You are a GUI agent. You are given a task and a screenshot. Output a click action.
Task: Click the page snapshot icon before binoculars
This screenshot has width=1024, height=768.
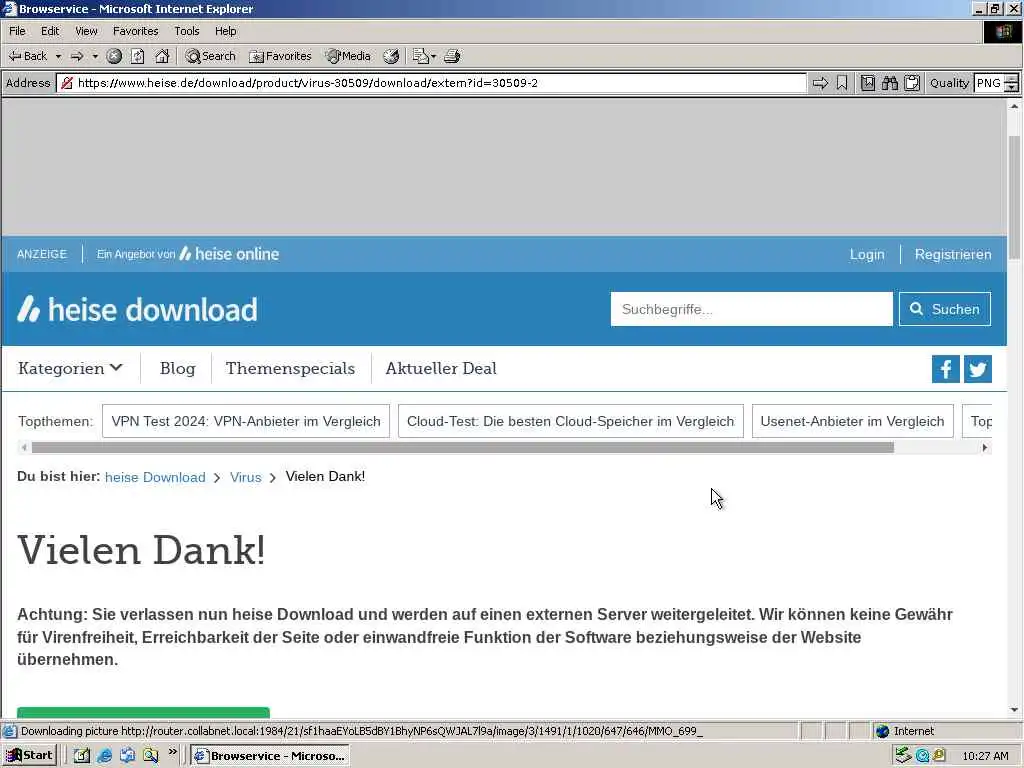[867, 83]
